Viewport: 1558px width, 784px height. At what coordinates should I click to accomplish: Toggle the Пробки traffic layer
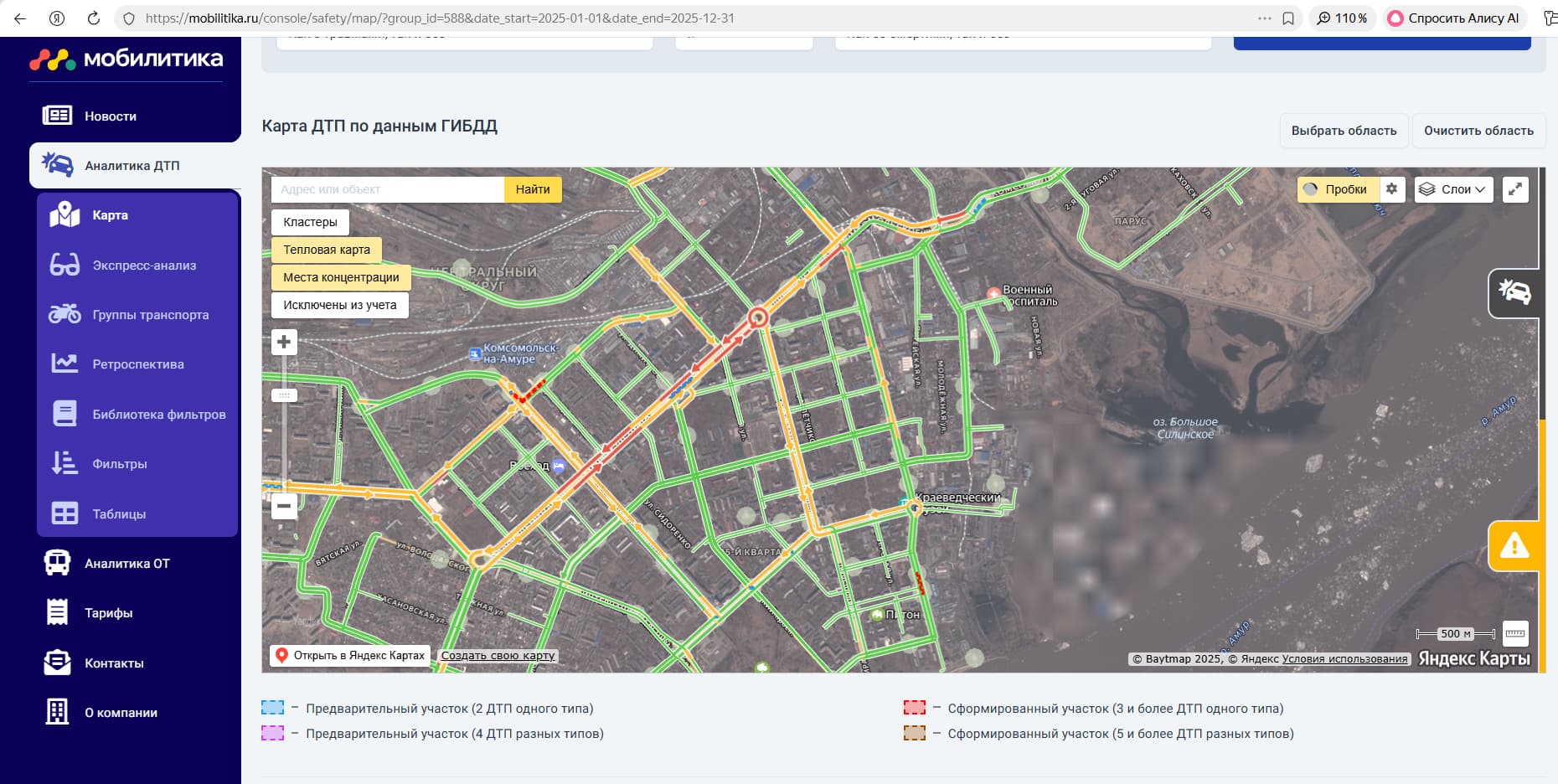click(1338, 189)
